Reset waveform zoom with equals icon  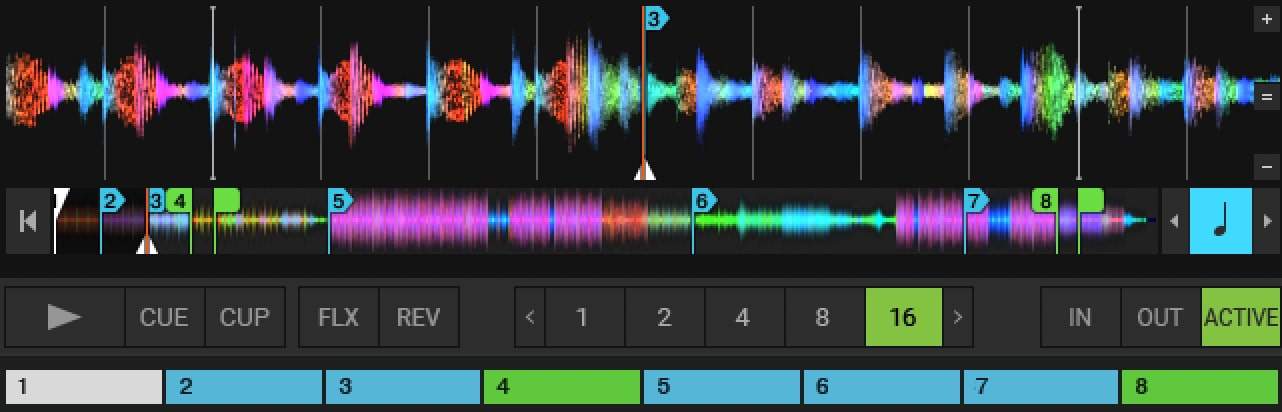[1267, 96]
